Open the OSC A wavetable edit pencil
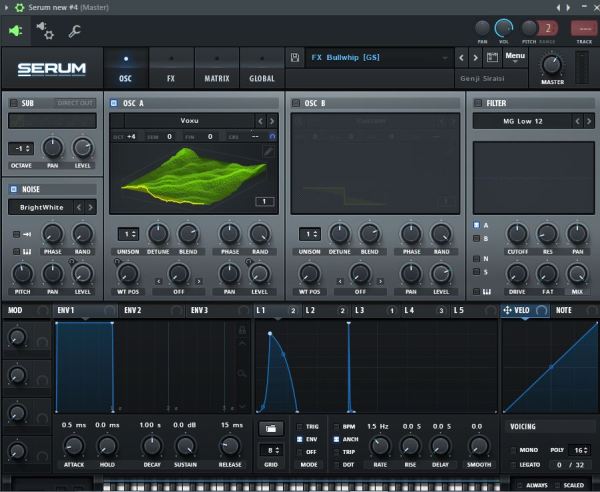Image resolution: width=600 pixels, height=492 pixels. 269,152
